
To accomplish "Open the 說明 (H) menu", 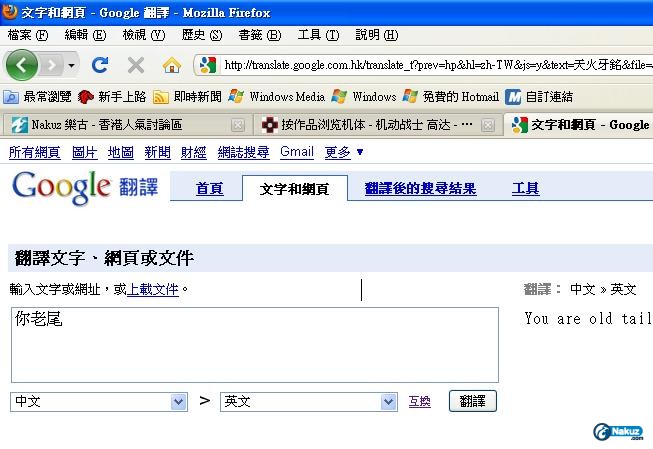I will [376, 35].
